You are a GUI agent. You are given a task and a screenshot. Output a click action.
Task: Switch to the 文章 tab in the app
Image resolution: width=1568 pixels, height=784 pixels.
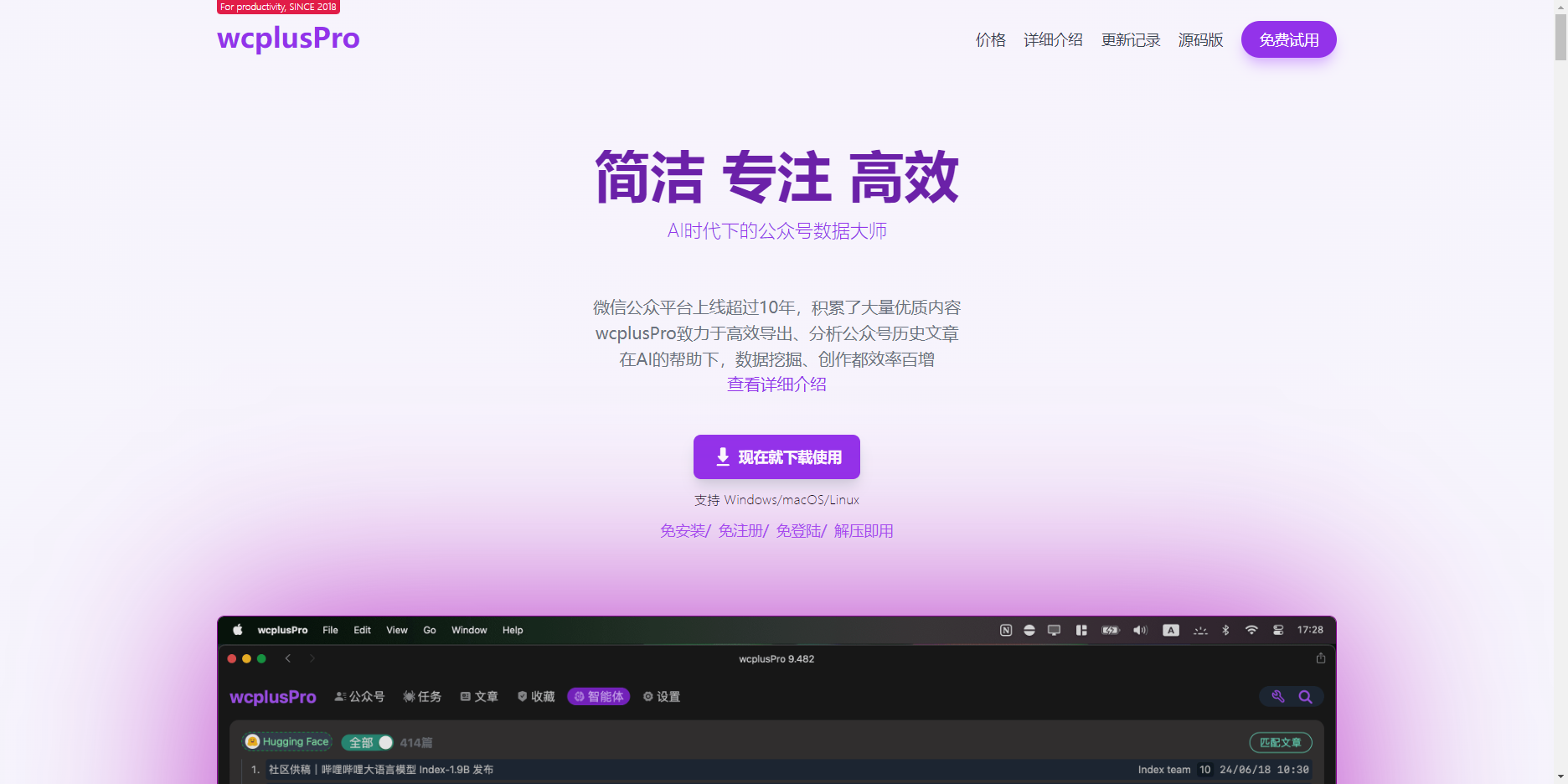pyautogui.click(x=479, y=697)
